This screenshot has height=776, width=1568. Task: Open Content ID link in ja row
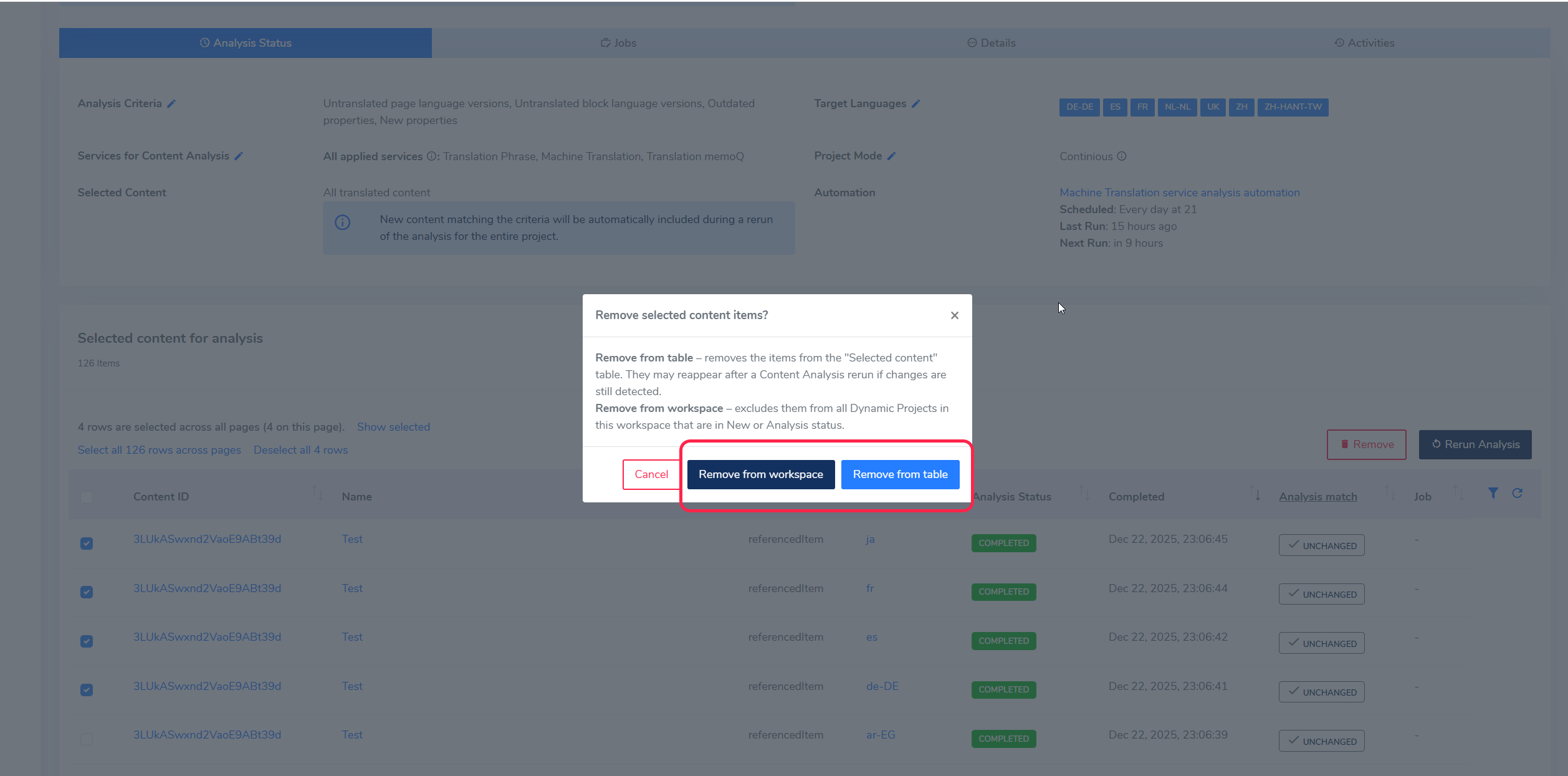pyautogui.click(x=207, y=539)
